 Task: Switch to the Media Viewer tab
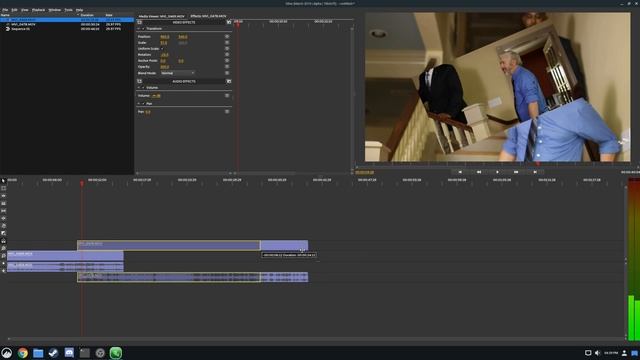[161, 16]
